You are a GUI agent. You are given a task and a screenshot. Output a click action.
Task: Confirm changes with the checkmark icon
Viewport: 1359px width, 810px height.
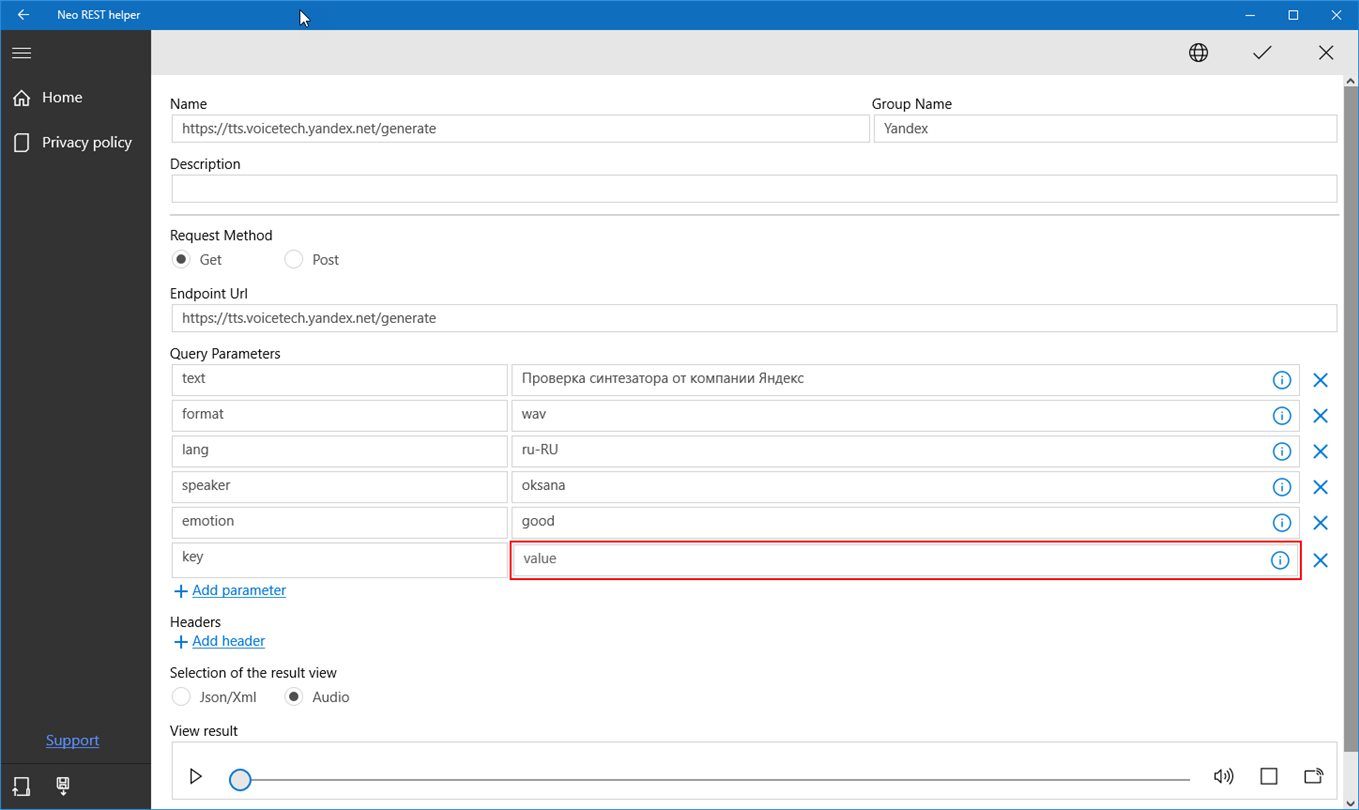tap(1262, 53)
